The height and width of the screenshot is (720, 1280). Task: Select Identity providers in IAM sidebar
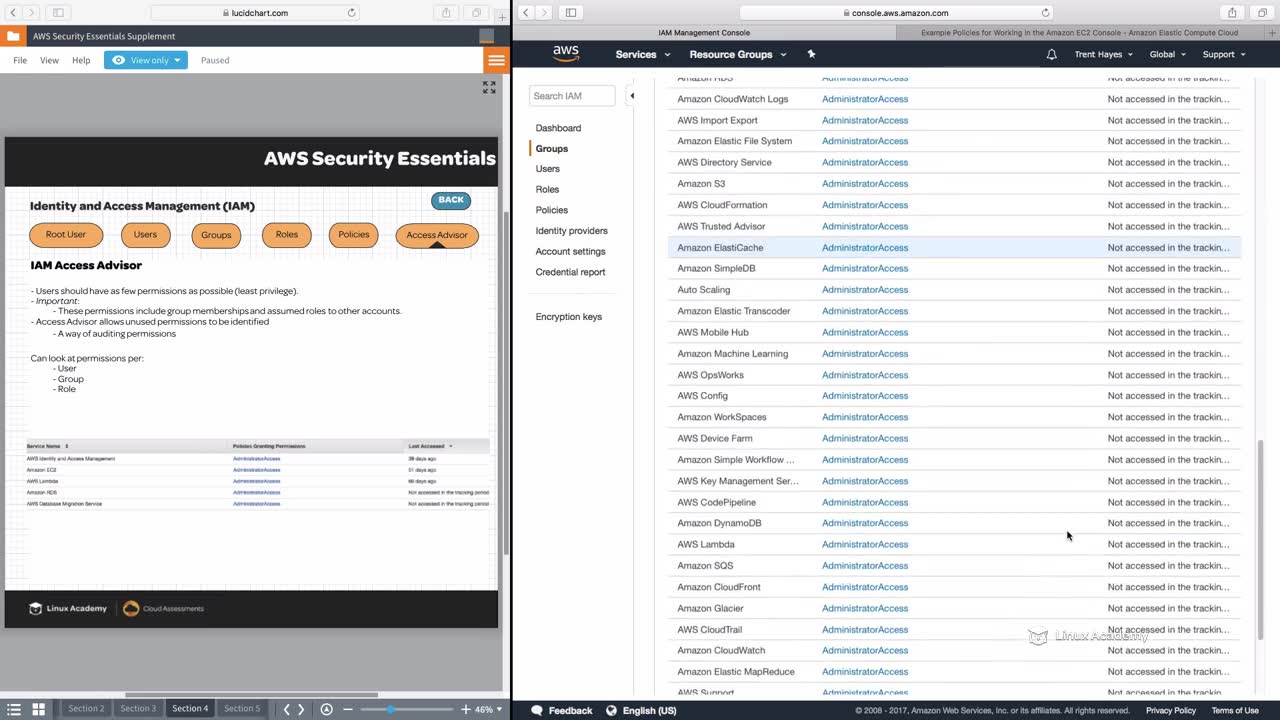coord(571,231)
